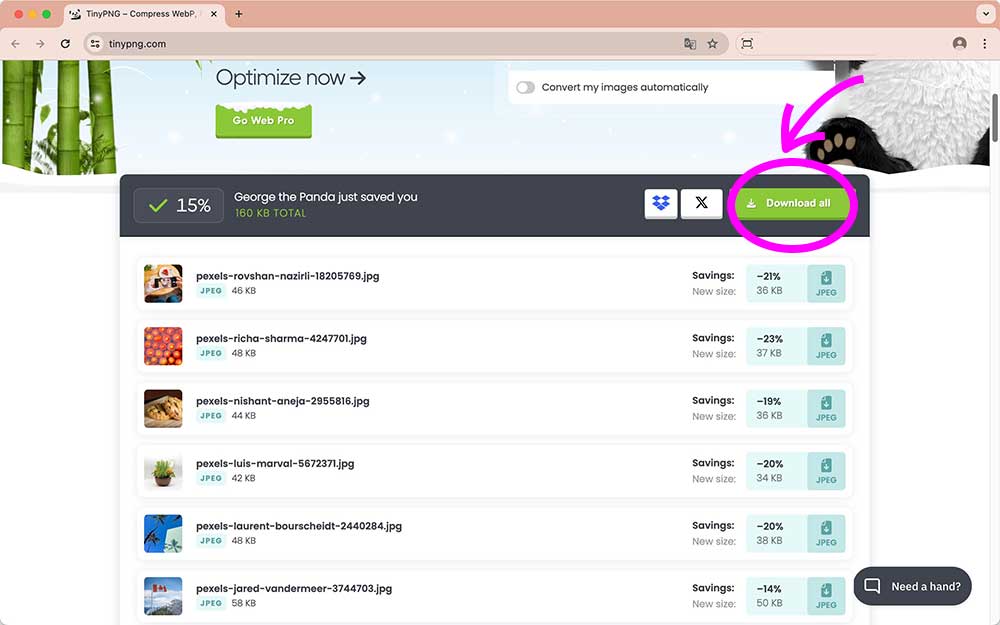Close the TinyPNG tab
This screenshot has width=1000, height=625.
214,13
